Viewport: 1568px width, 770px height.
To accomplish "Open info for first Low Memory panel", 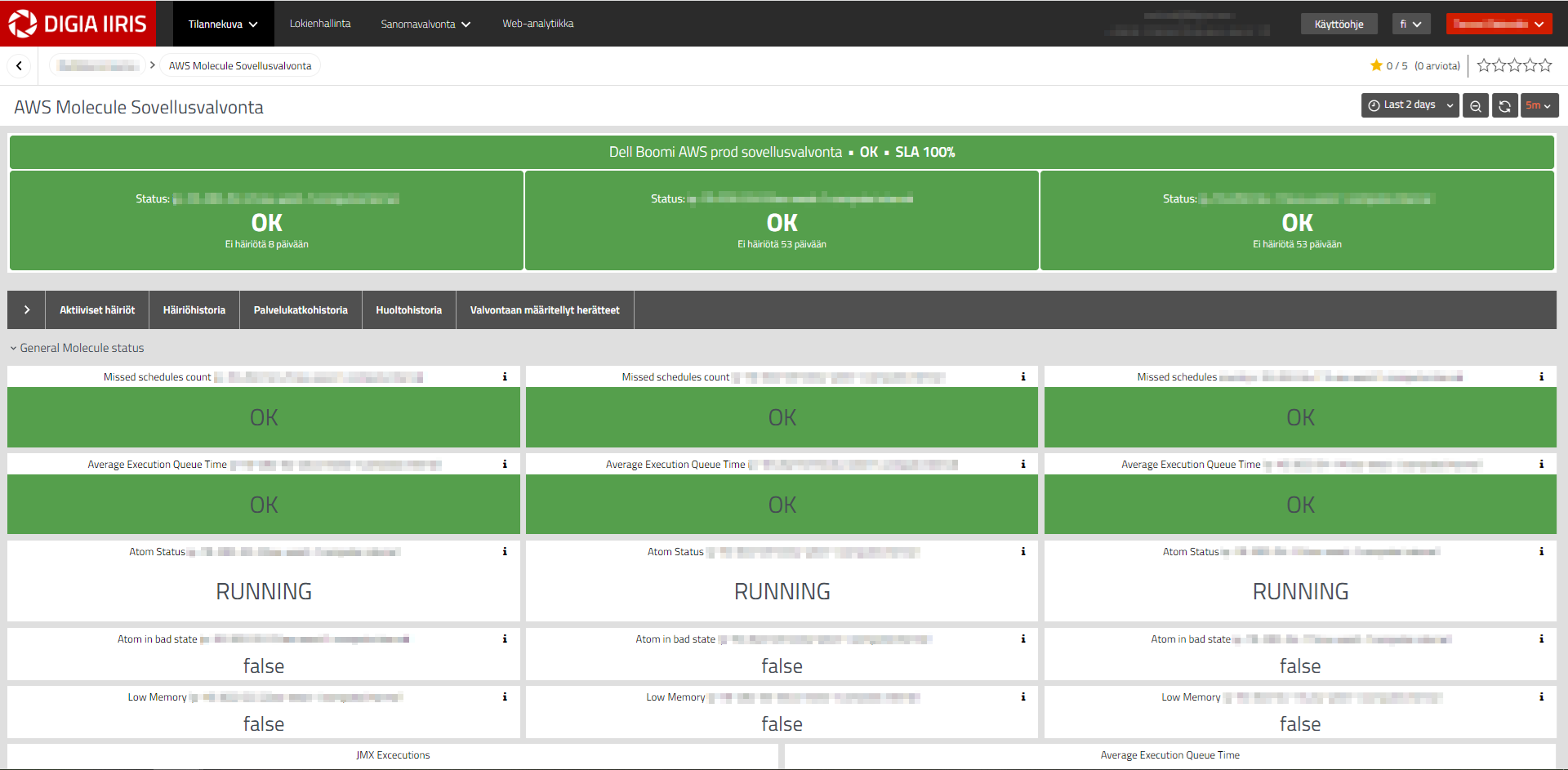I will click(x=505, y=697).
